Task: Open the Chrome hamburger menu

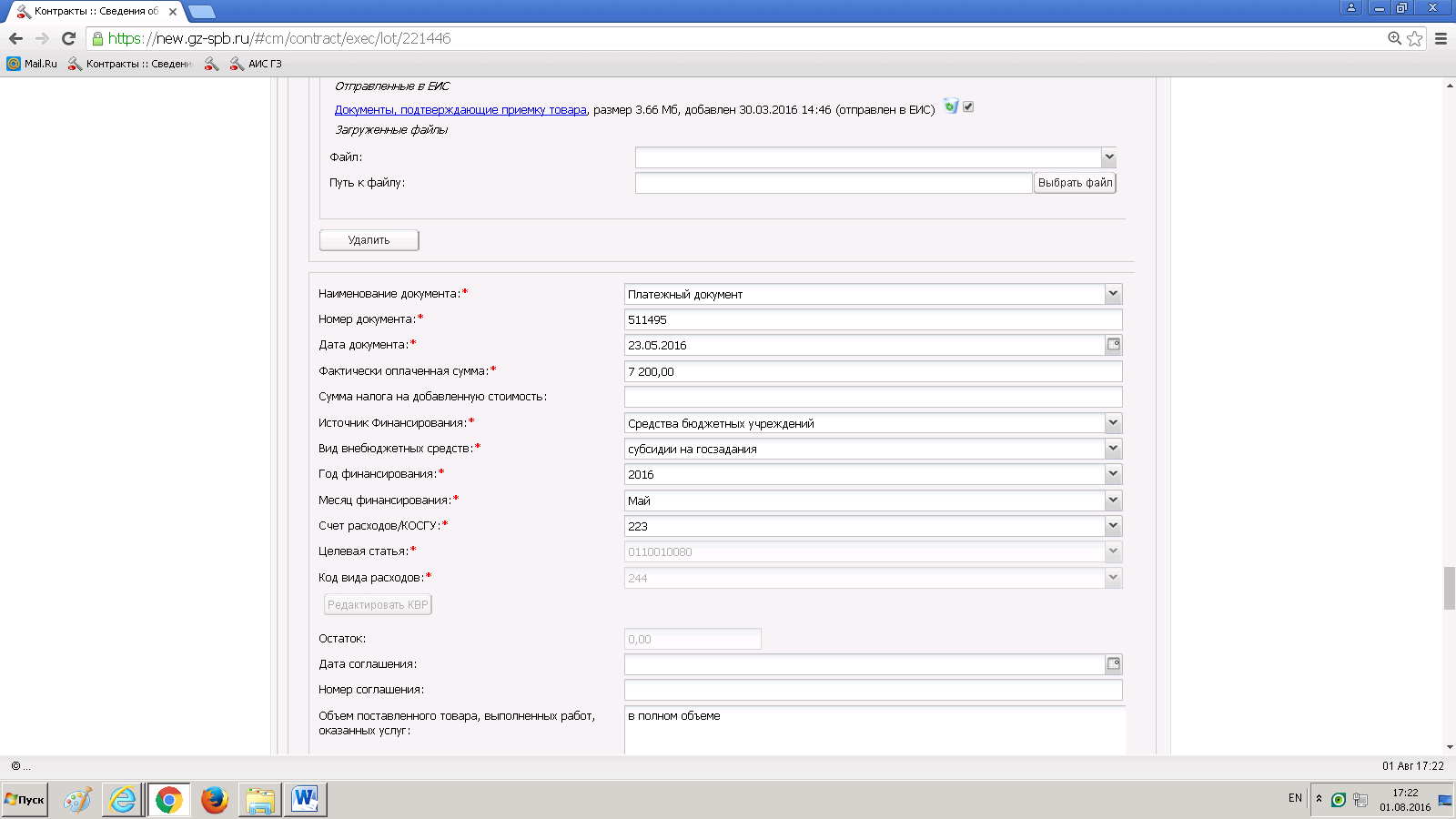Action: click(x=1441, y=38)
